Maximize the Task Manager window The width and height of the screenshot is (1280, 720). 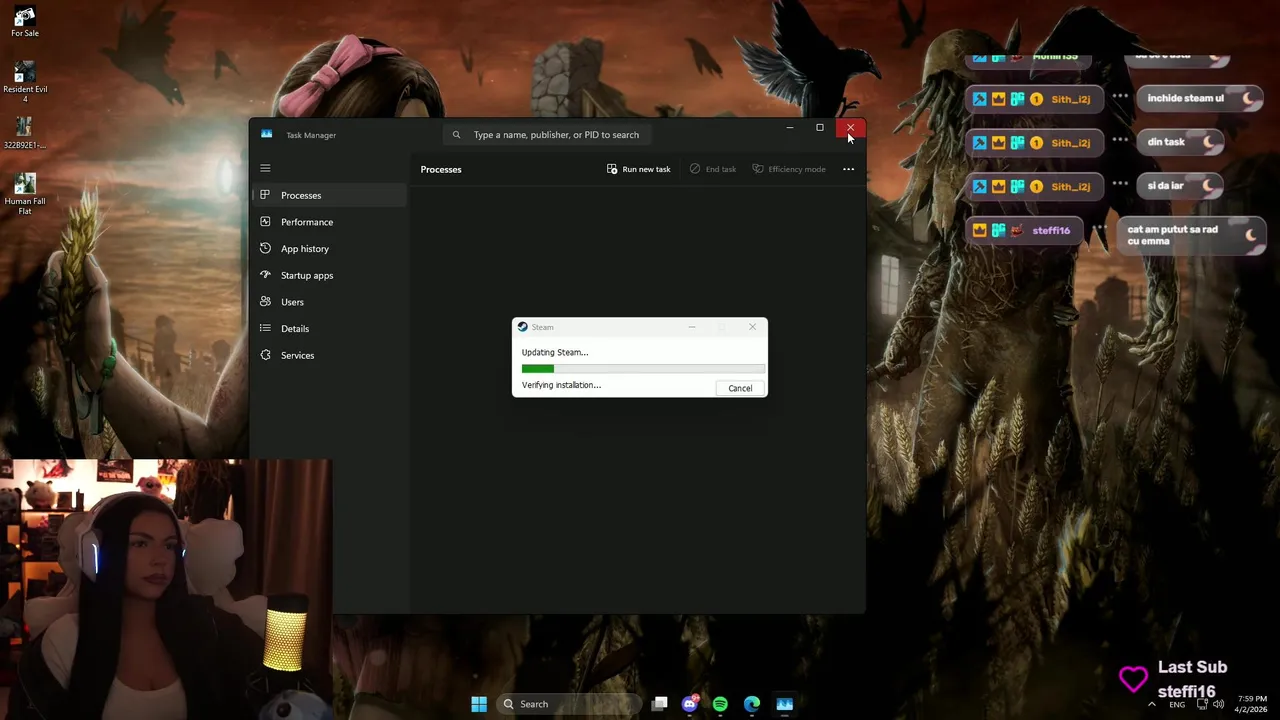click(x=820, y=128)
